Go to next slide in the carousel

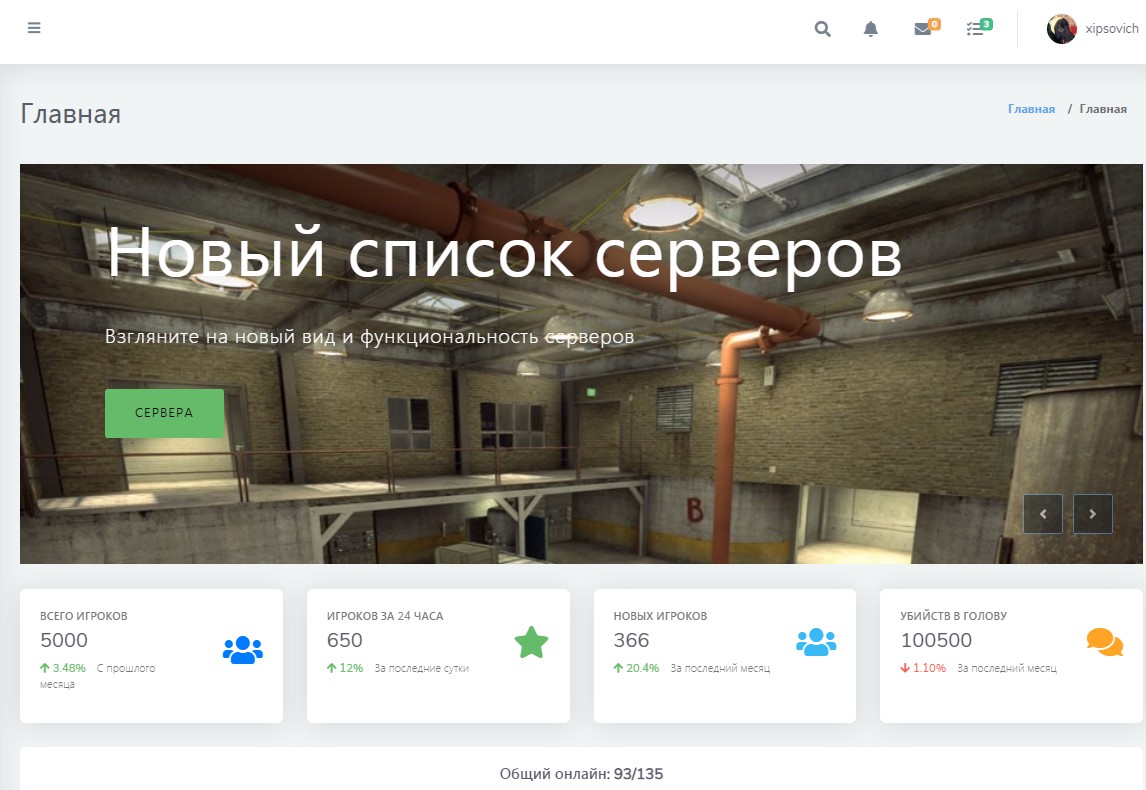(1093, 514)
